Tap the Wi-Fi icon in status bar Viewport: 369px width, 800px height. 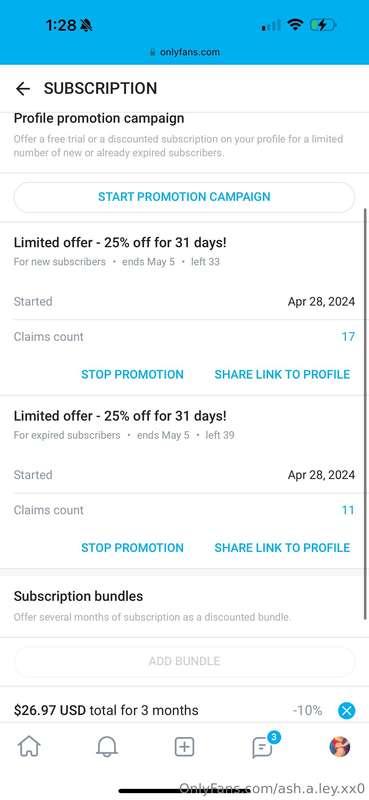[x=294, y=25]
